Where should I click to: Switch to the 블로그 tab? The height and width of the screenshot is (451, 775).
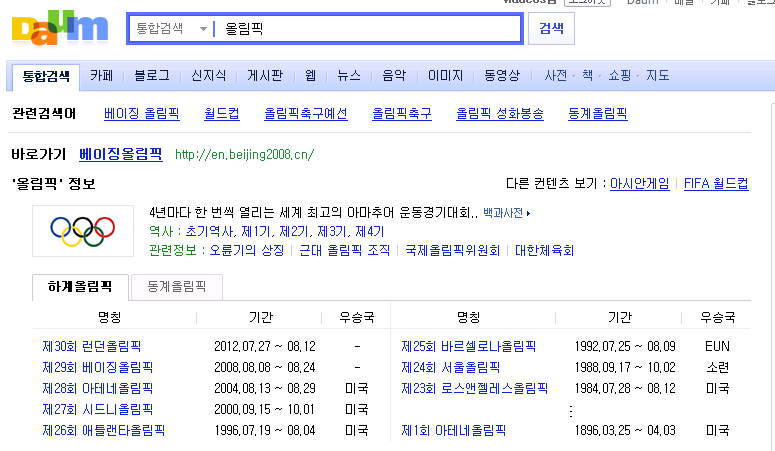pyautogui.click(x=152, y=76)
